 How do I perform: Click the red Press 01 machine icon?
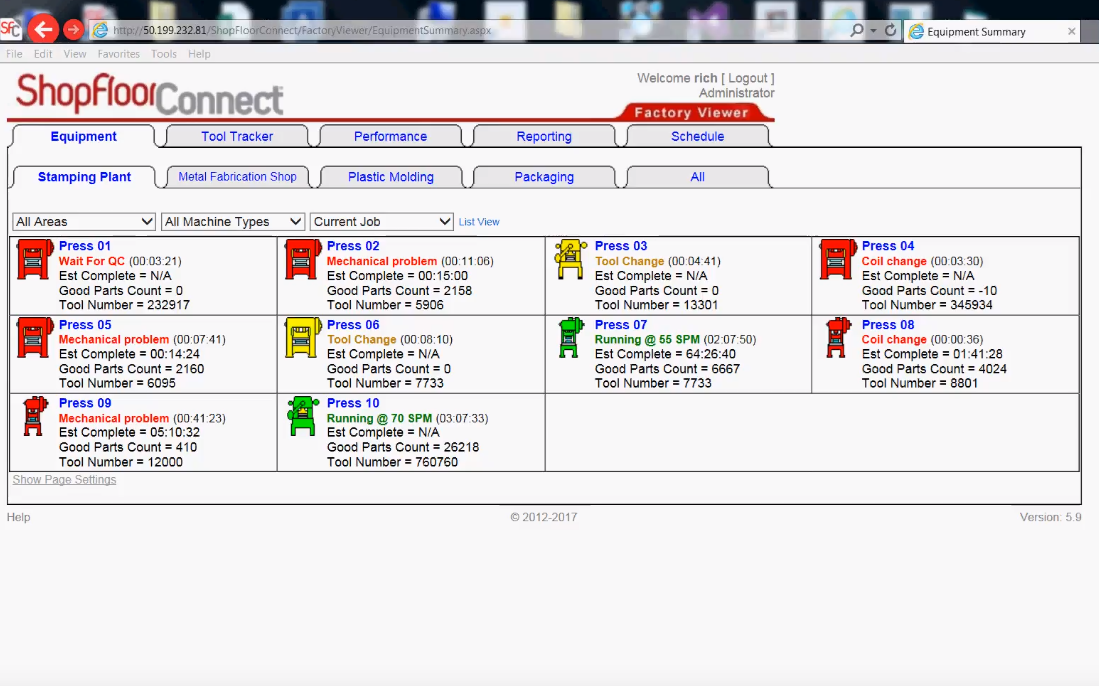pyautogui.click(x=34, y=260)
